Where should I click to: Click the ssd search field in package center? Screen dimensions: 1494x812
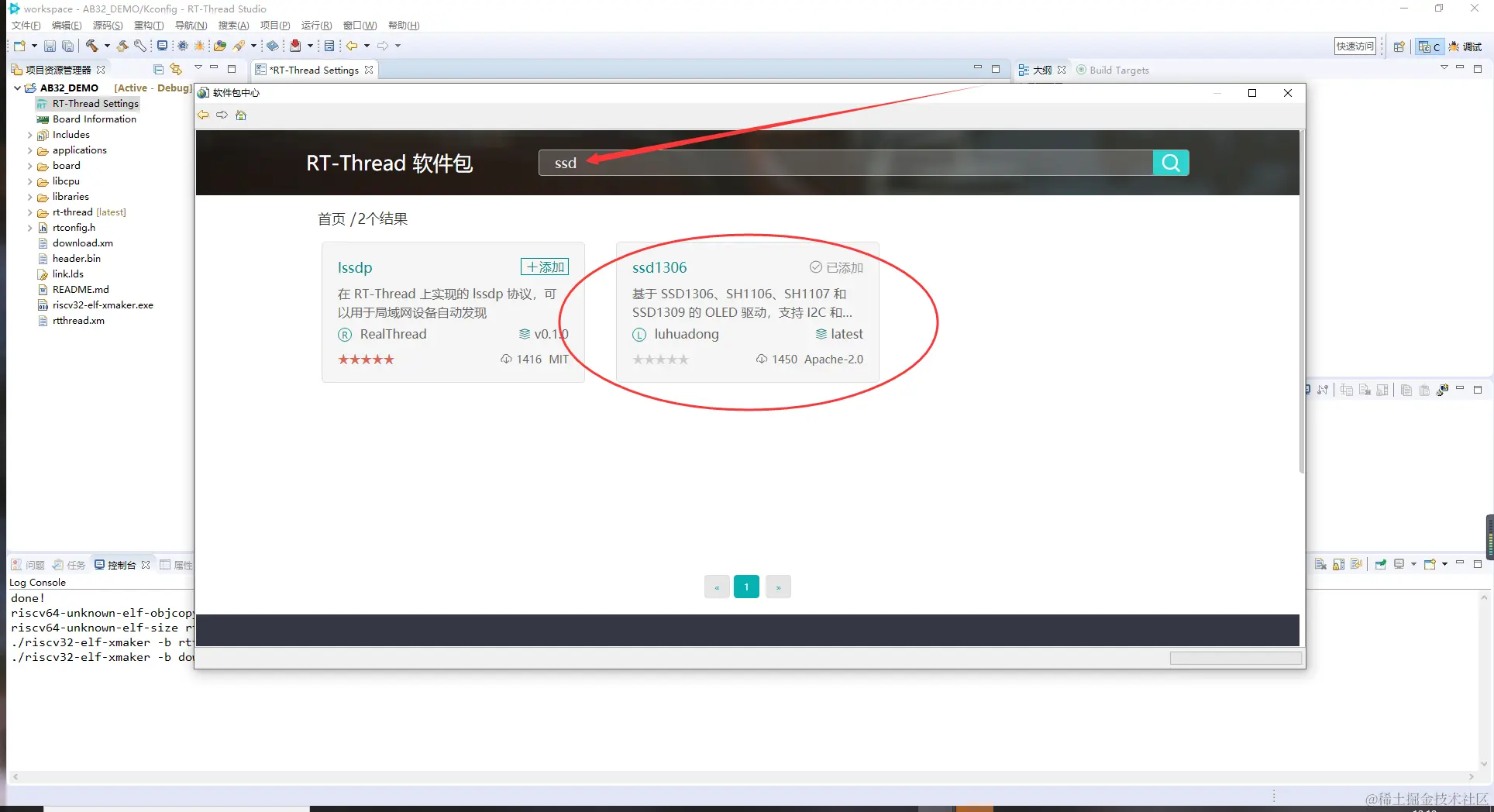click(x=845, y=163)
